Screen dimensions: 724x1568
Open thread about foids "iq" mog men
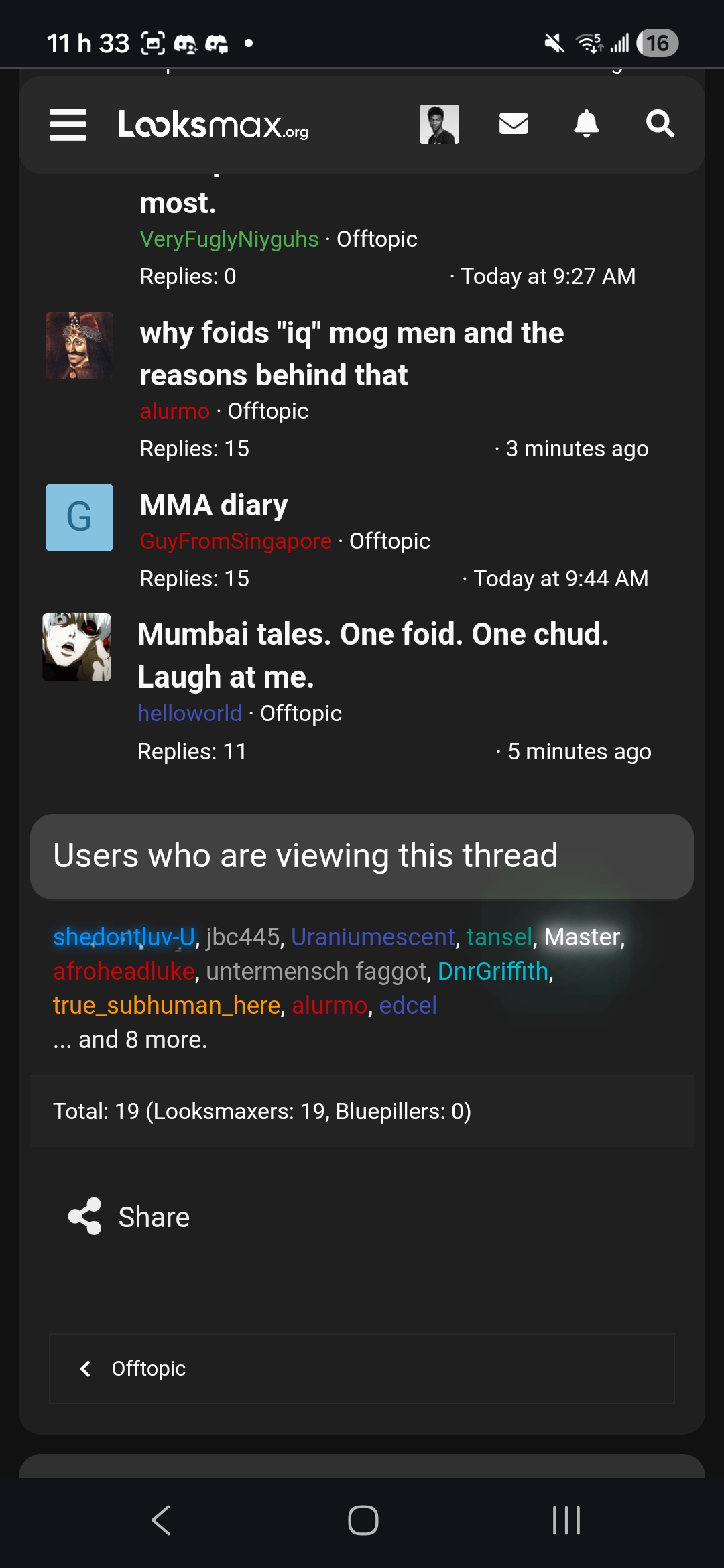[x=351, y=354]
